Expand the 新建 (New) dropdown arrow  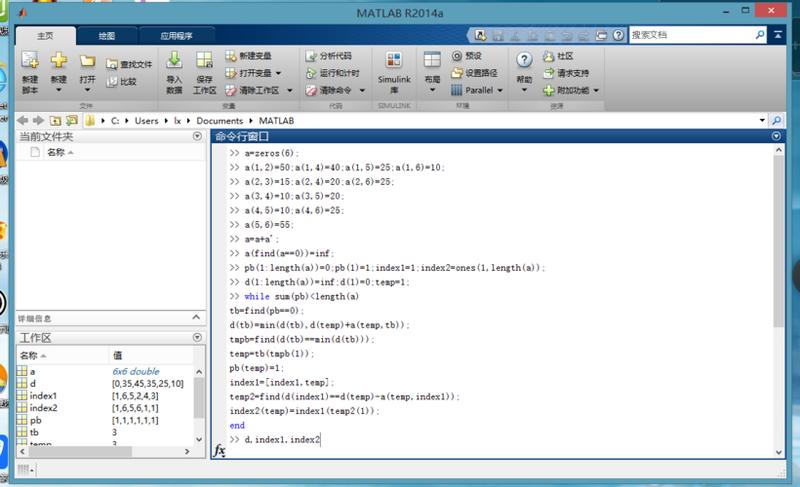coord(58,90)
